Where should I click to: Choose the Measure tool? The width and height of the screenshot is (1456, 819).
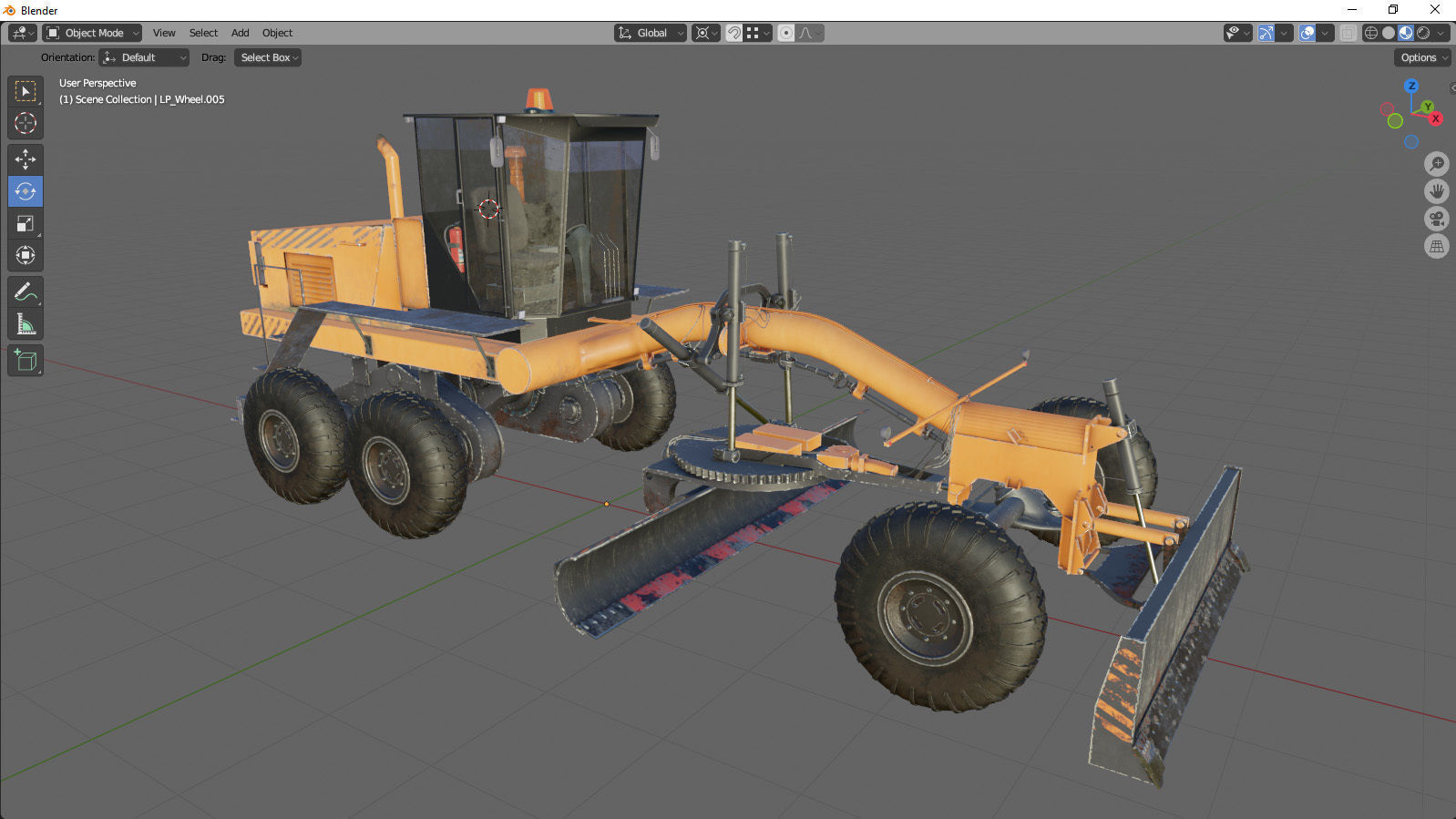[26, 323]
